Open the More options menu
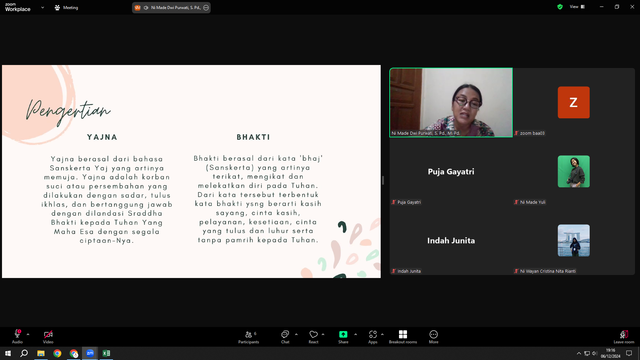This screenshot has height=360, width=640. point(433,337)
